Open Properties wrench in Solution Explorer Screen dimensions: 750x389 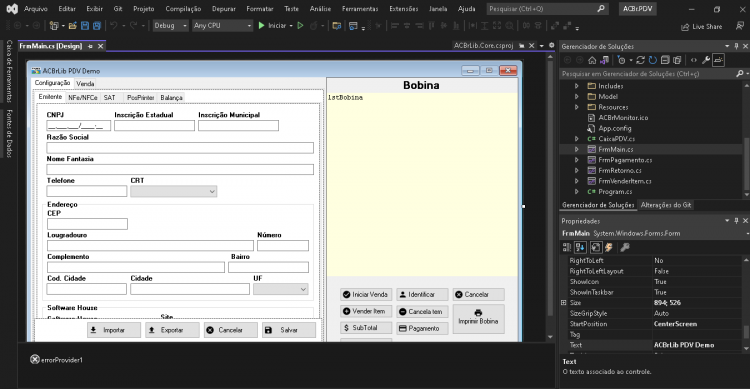(706, 60)
